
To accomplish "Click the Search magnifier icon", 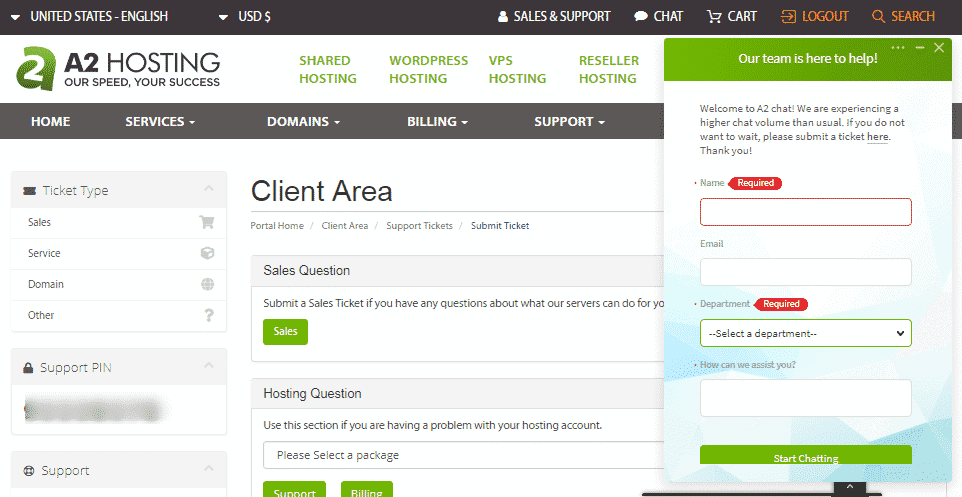I will 879,17.
